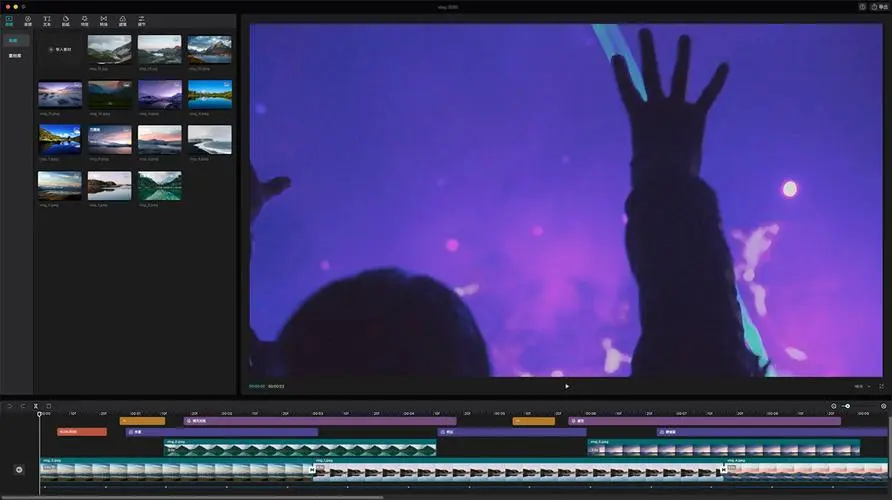Toggle fullscreen preview mode

[x=881, y=386]
